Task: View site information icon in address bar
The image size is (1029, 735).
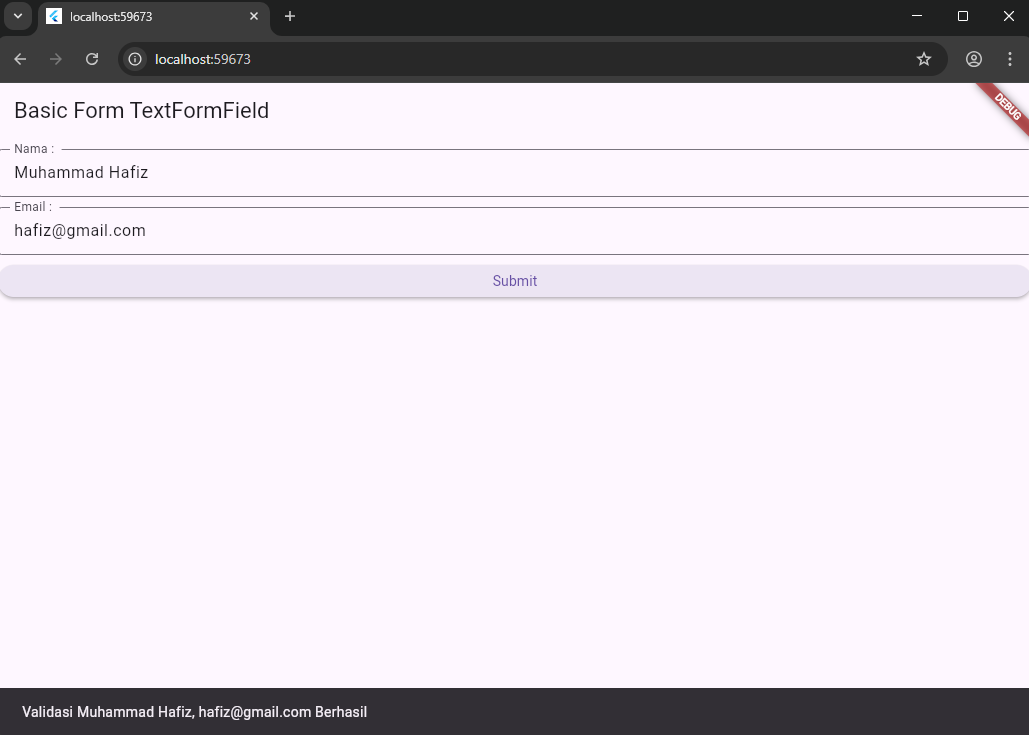Action: click(x=135, y=59)
